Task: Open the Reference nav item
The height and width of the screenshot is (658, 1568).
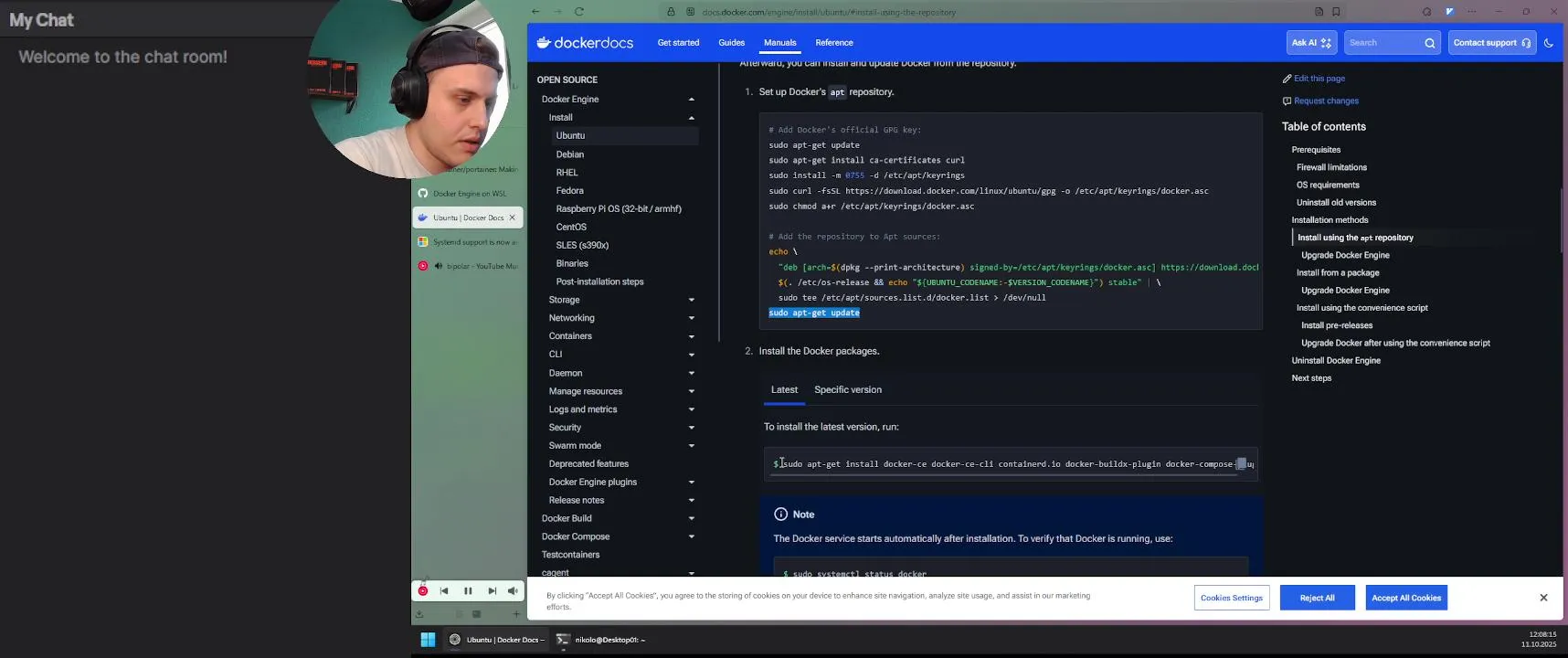Action: click(834, 43)
